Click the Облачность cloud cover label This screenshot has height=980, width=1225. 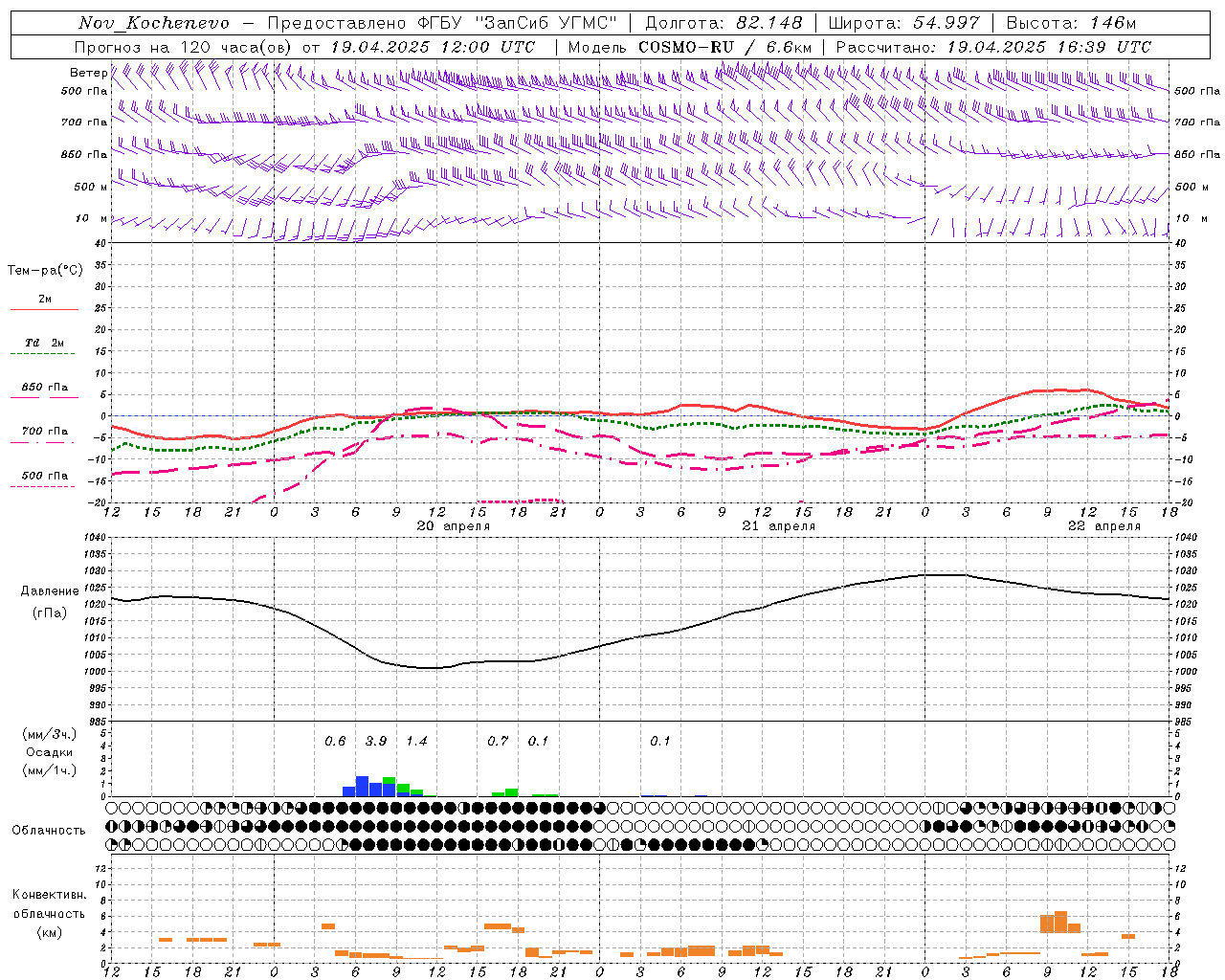pyautogui.click(x=49, y=831)
